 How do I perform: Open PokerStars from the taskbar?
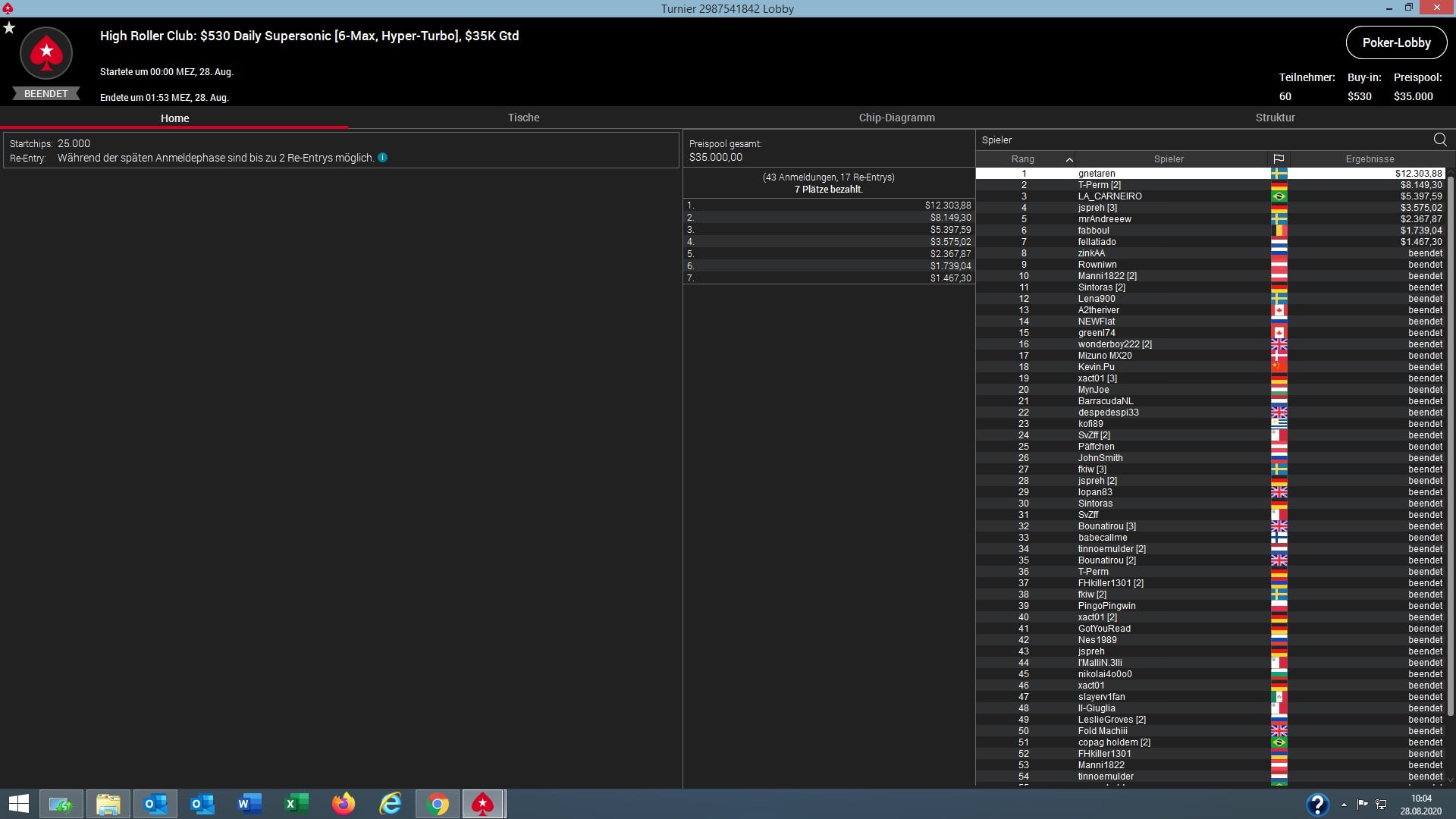click(483, 804)
